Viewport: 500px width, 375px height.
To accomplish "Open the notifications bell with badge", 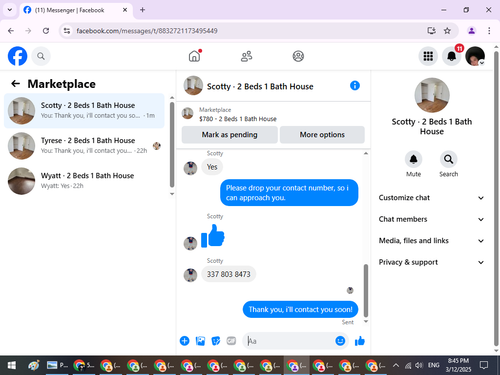I will [451, 56].
